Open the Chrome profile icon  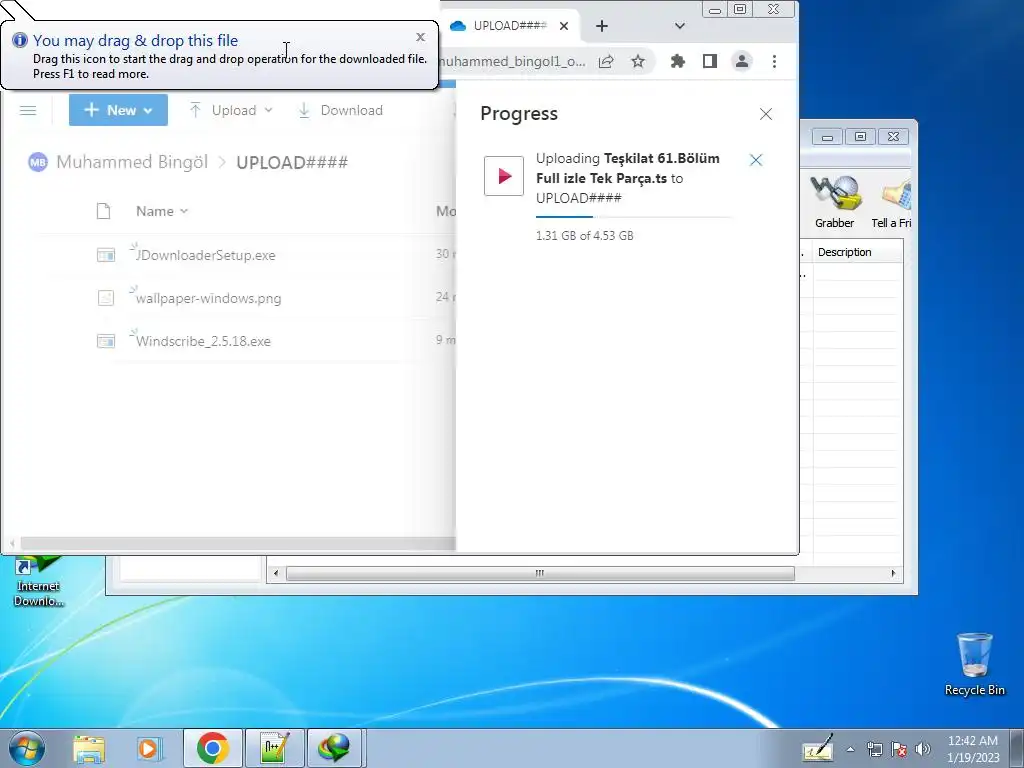pyautogui.click(x=742, y=61)
